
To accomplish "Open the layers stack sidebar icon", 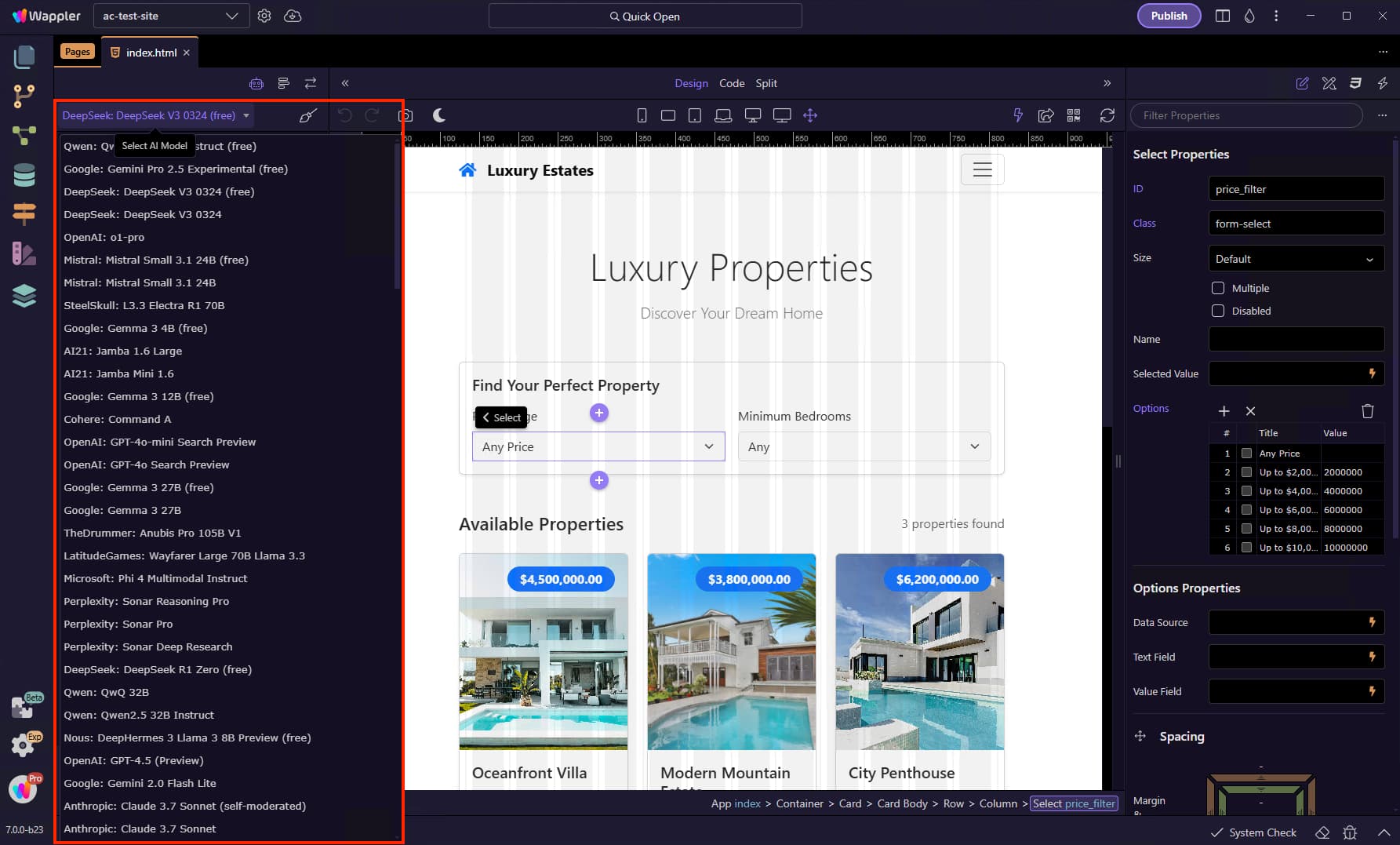I will pyautogui.click(x=24, y=295).
